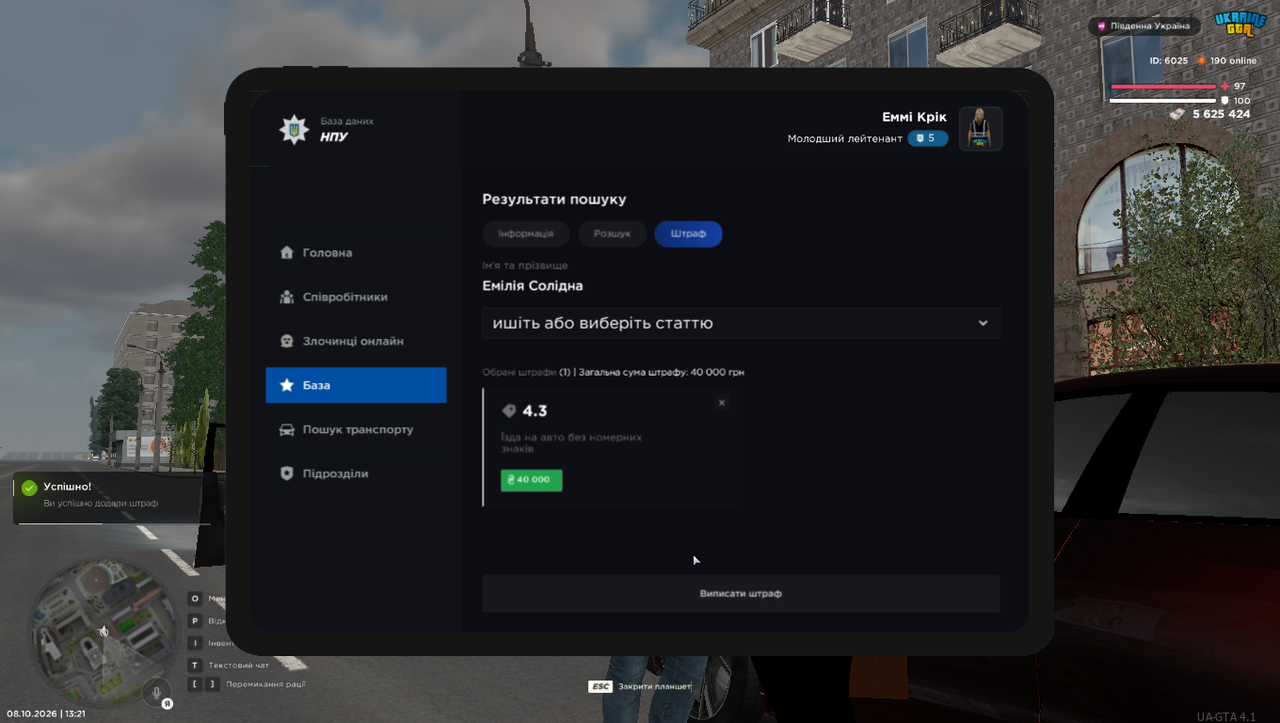Click the red health bar
The width and height of the screenshot is (1280, 723).
tap(1164, 87)
